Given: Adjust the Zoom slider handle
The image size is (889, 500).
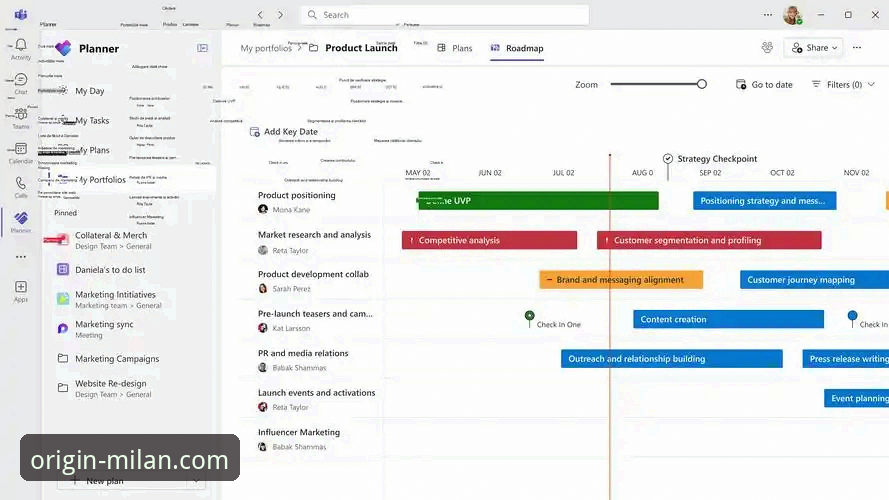Looking at the screenshot, I should pos(702,84).
